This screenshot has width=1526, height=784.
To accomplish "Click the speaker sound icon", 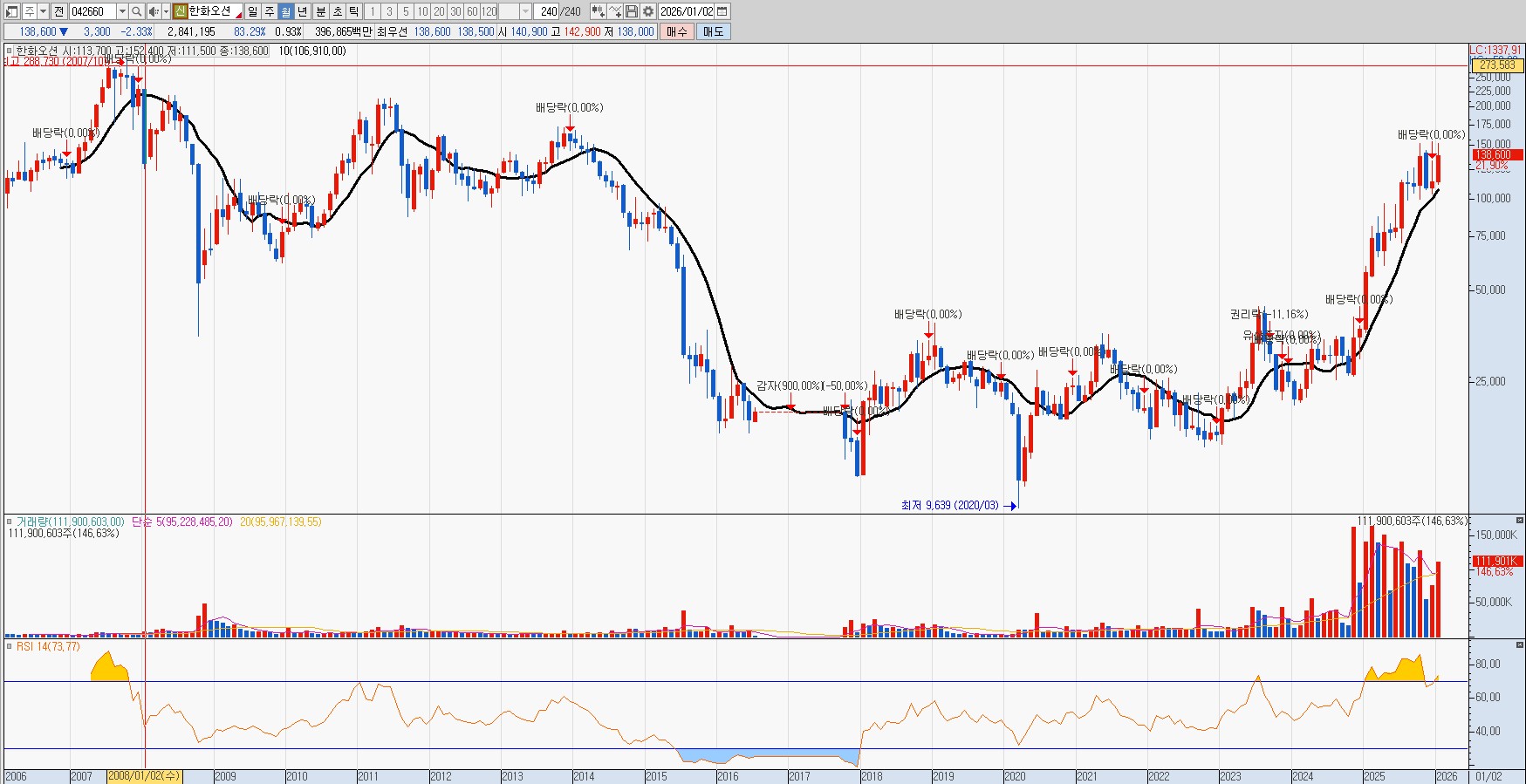I will tap(154, 11).
